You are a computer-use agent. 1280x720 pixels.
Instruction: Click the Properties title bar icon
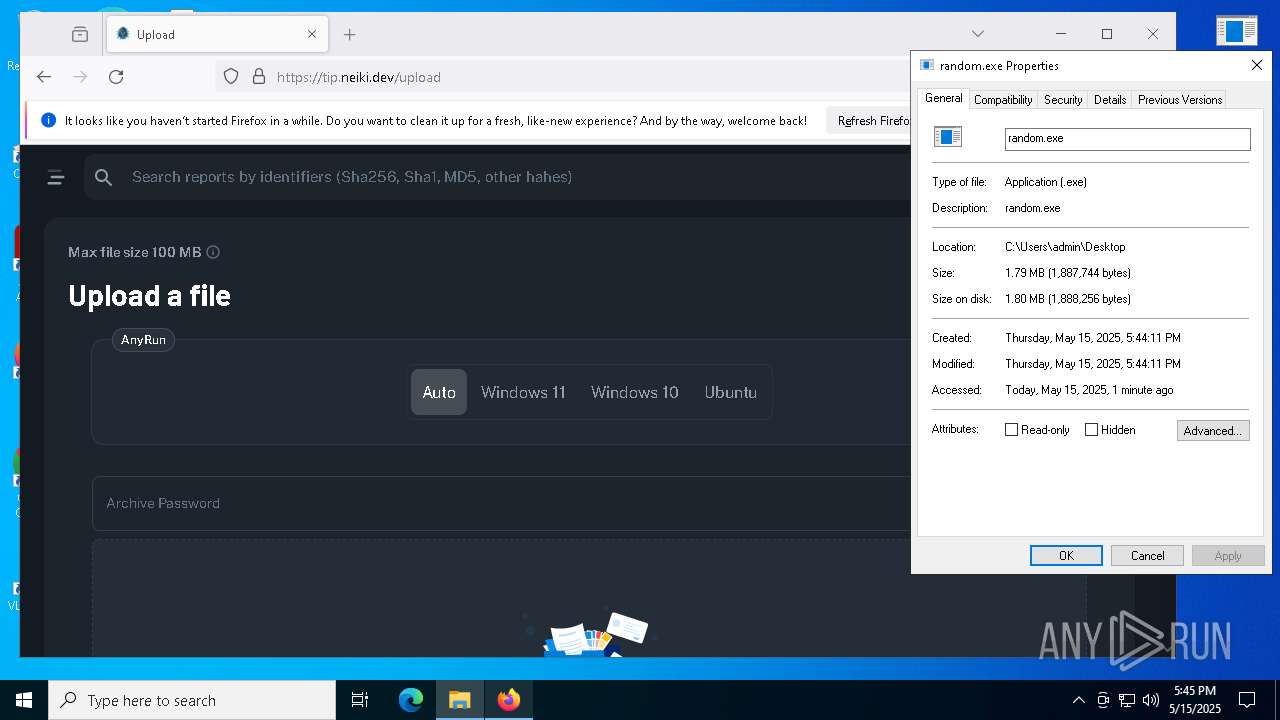tap(927, 65)
